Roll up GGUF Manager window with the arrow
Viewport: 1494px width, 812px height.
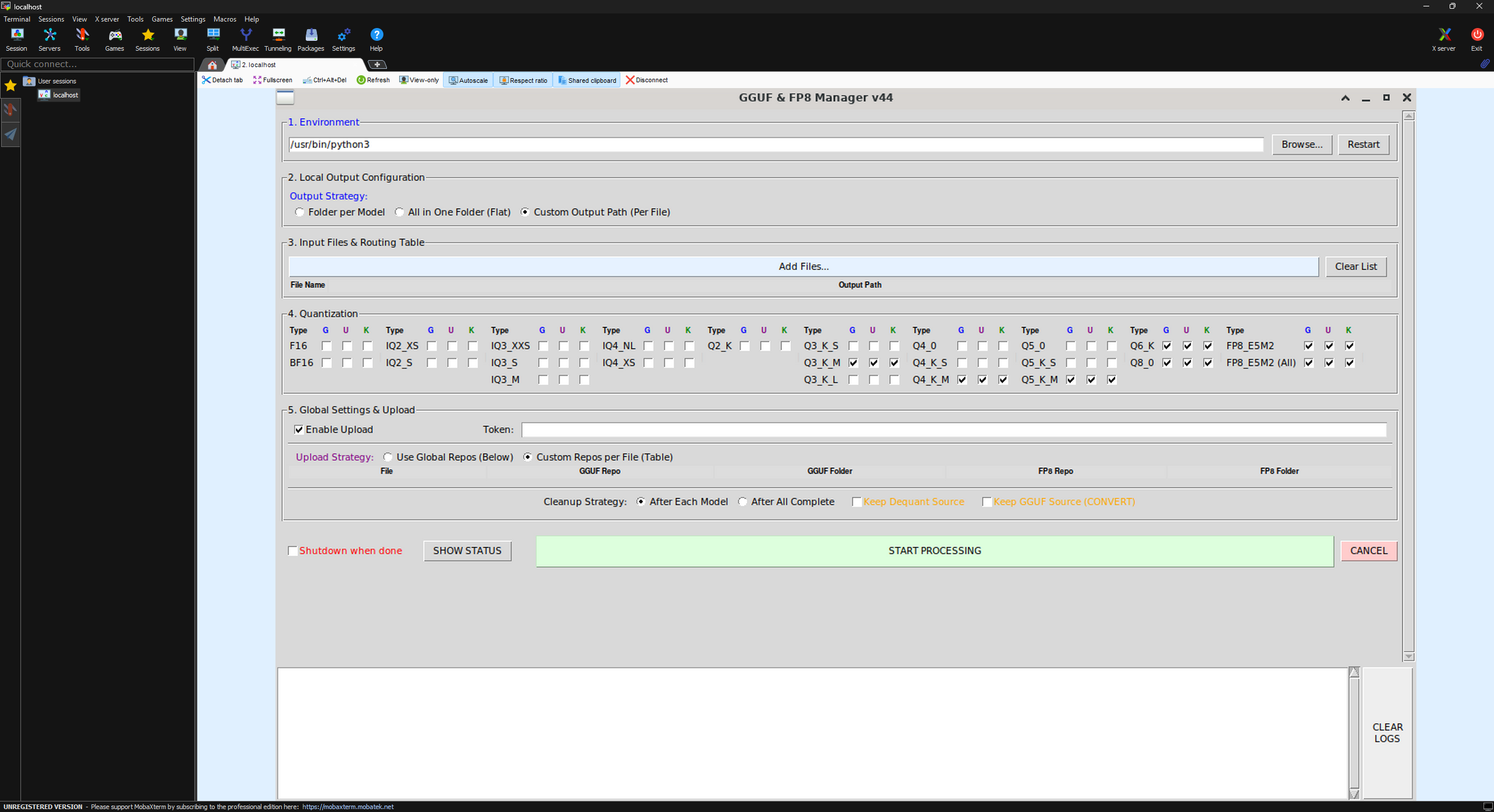pyautogui.click(x=1345, y=98)
